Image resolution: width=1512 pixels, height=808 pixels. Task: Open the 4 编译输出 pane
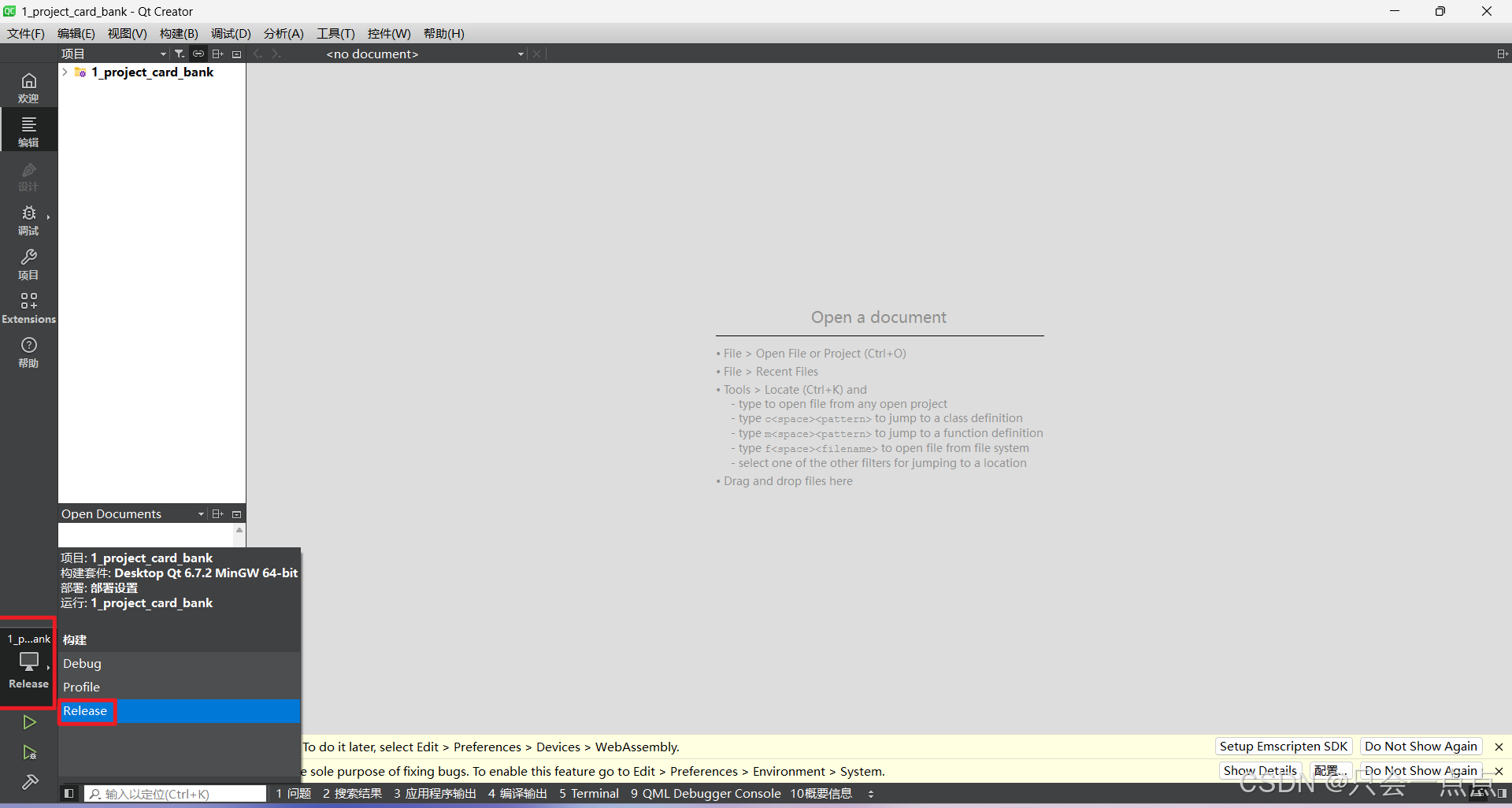pos(517,794)
